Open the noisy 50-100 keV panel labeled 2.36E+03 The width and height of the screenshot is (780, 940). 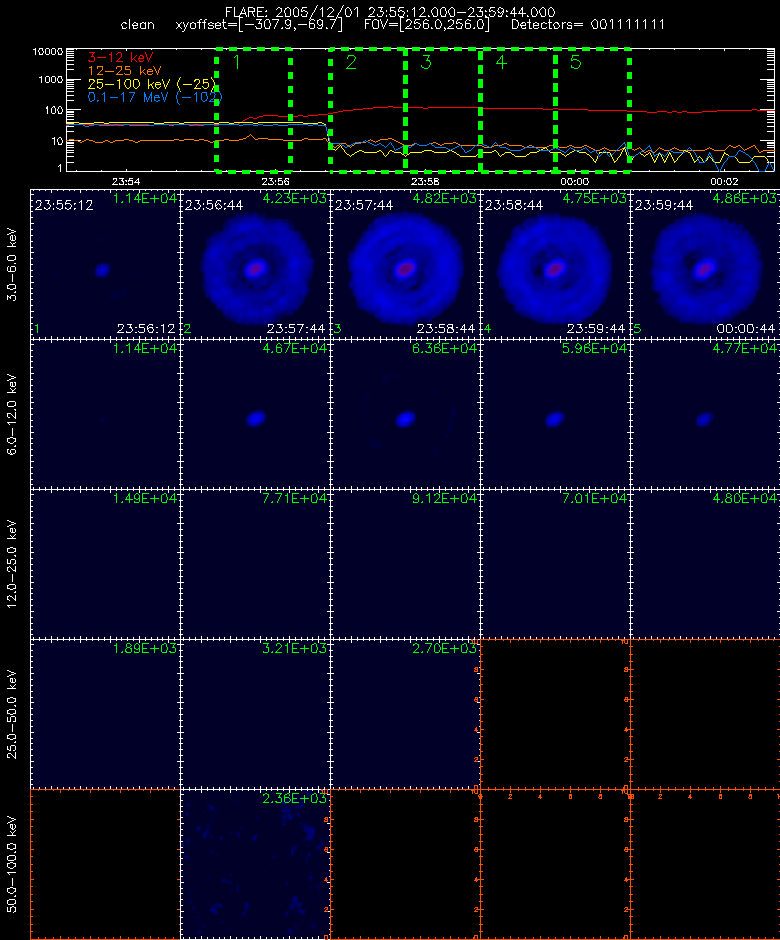(x=255, y=864)
